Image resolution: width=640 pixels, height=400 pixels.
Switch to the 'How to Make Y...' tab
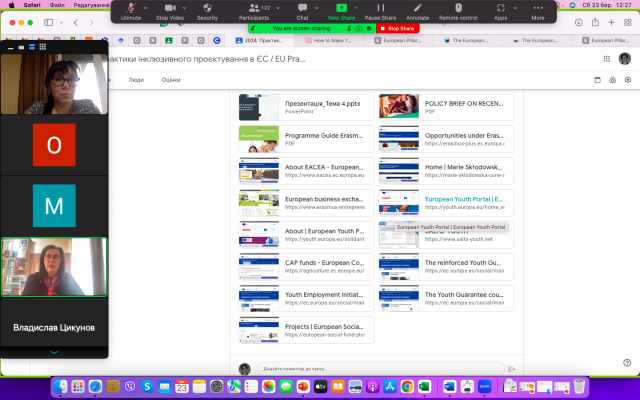(329, 40)
